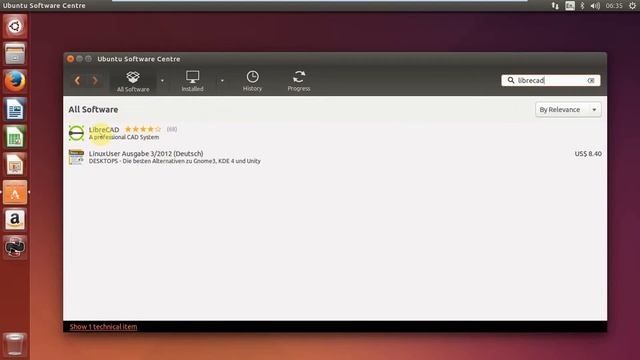640x360 pixels.
Task: Maximize the Ubuntu Software Centre window
Action: (x=89, y=59)
